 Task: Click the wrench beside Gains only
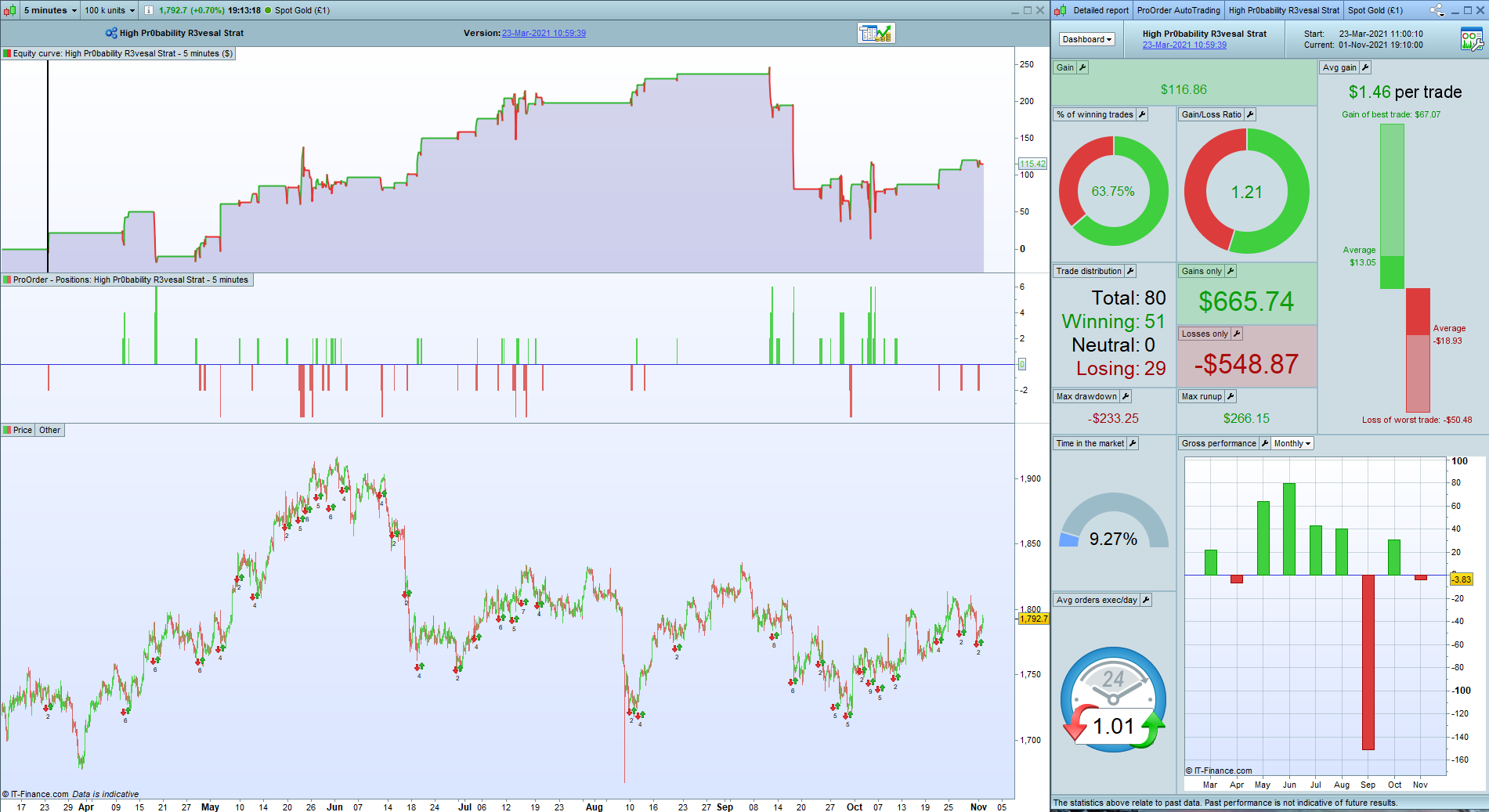click(1231, 271)
